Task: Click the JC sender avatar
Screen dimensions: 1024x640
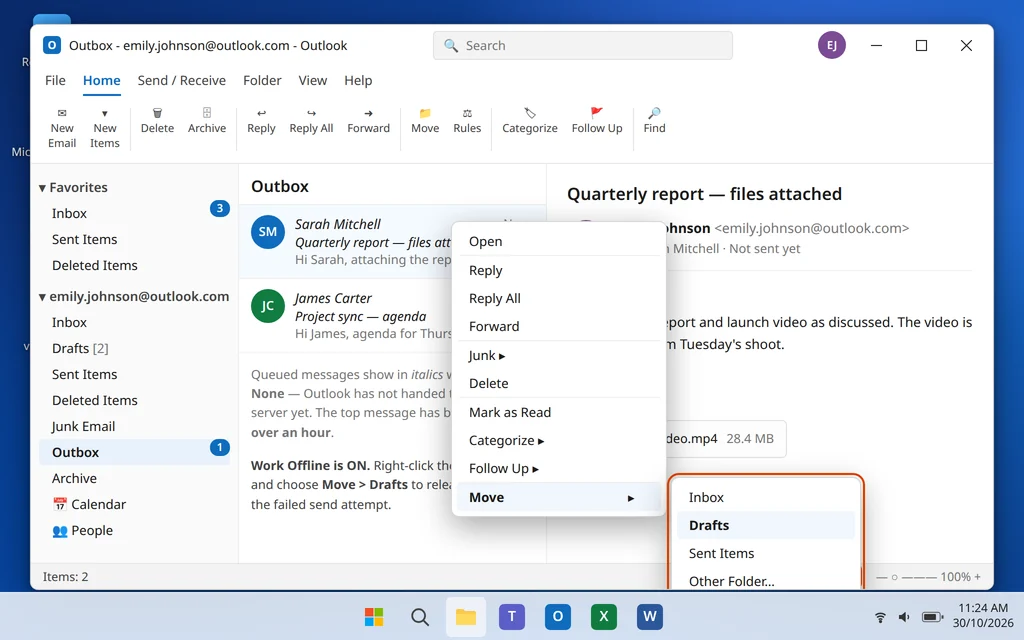Action: coord(268,306)
